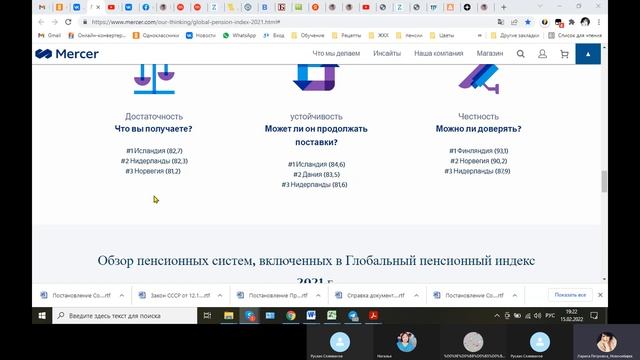Click the Windows taskbar search box

(x=124, y=316)
